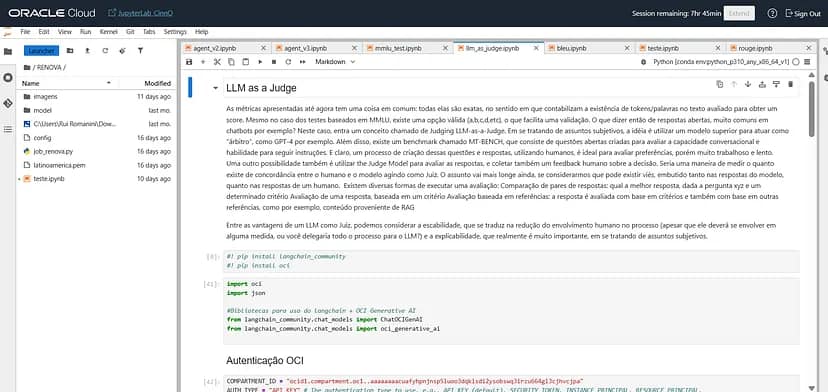Open the File menu
This screenshot has width=828, height=392.
tap(25, 32)
